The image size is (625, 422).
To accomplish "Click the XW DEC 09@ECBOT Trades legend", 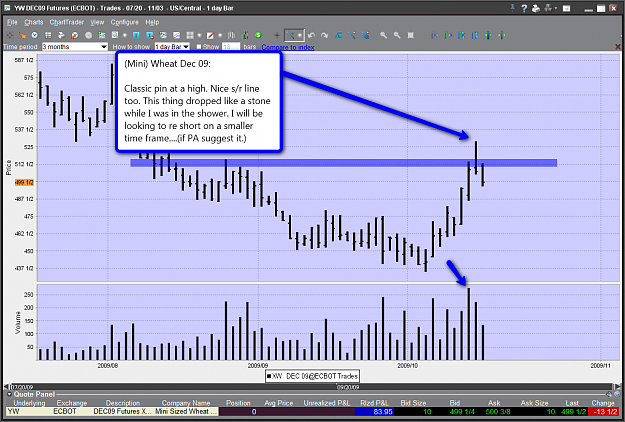I will (312, 376).
